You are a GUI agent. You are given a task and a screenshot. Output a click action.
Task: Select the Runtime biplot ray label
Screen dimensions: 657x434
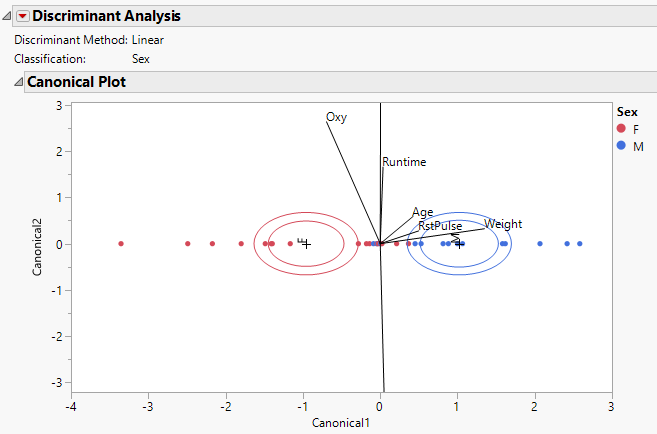pos(404,162)
